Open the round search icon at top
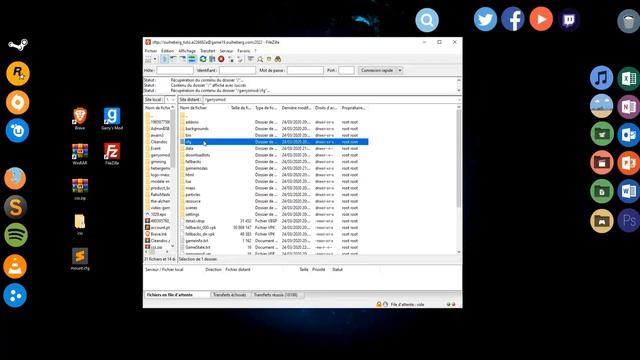Screen dimensions: 640x360 [427, 20]
